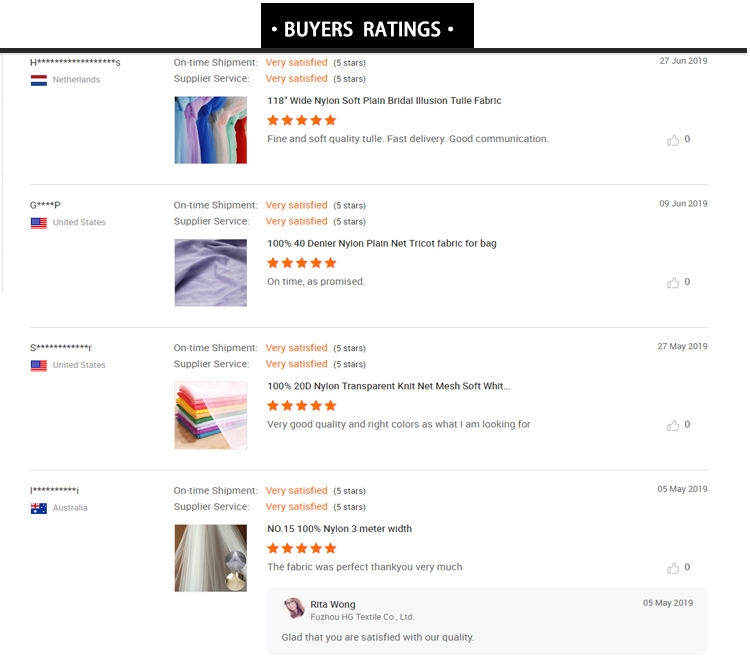This screenshot has width=750, height=659.
Task: Click the Buyers Ratings header banner
Action: point(367,28)
